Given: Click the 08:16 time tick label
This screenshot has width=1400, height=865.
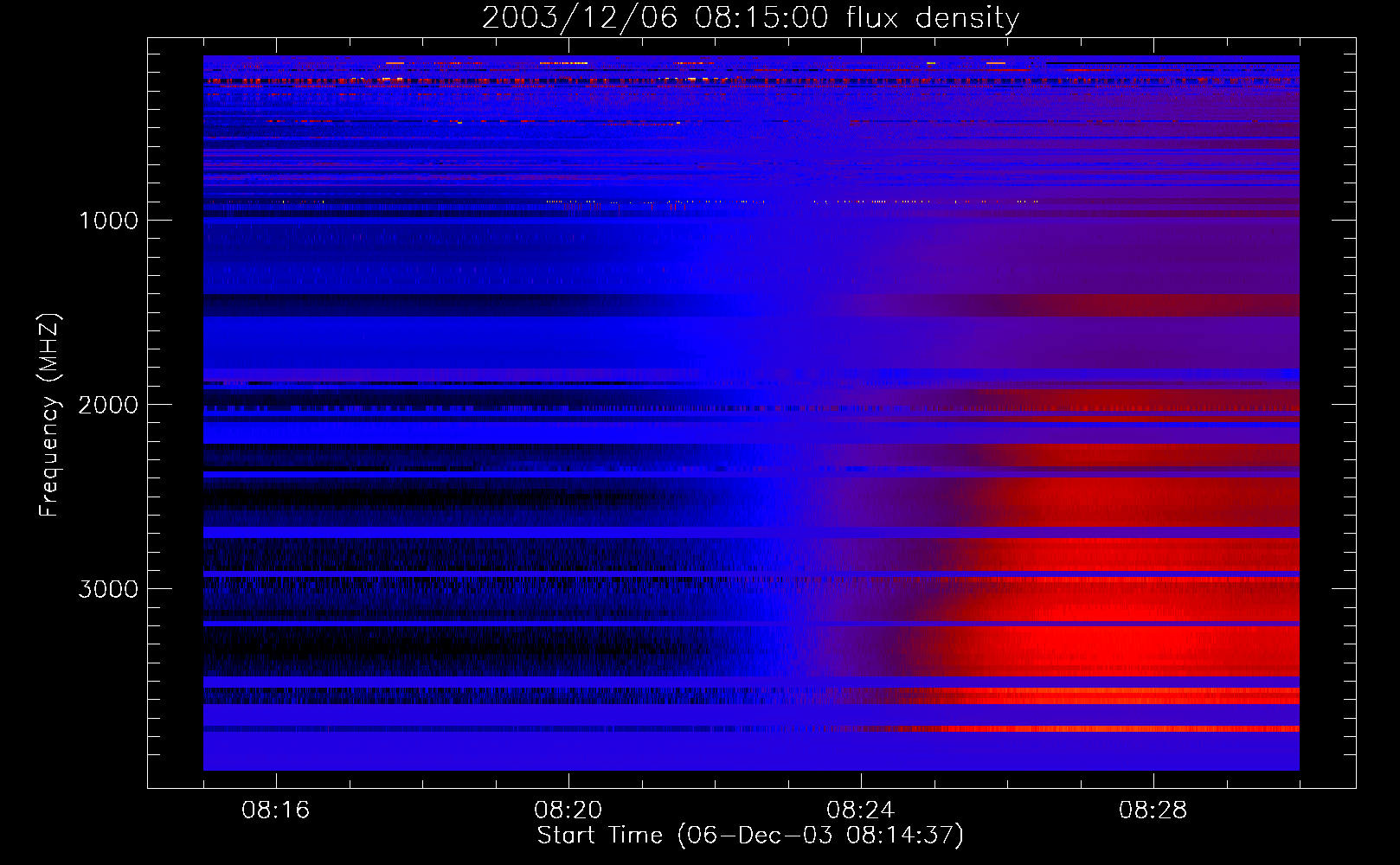Looking at the screenshot, I should point(275,811).
